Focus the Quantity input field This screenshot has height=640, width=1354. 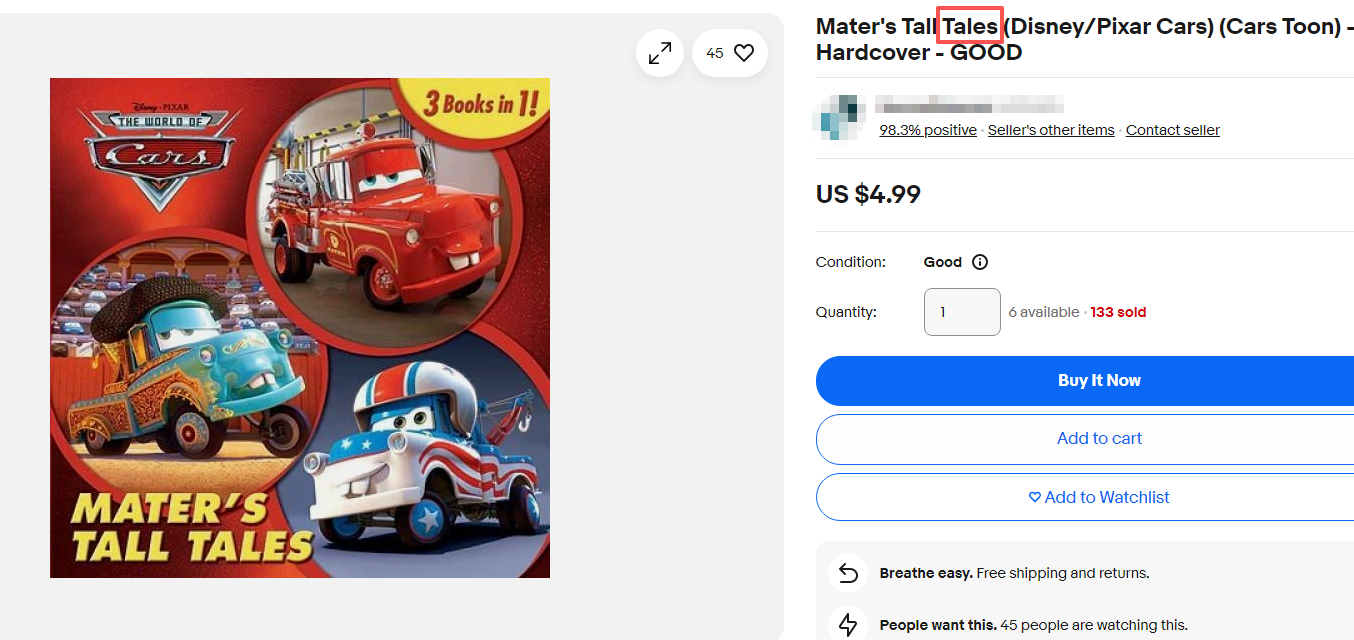click(961, 312)
